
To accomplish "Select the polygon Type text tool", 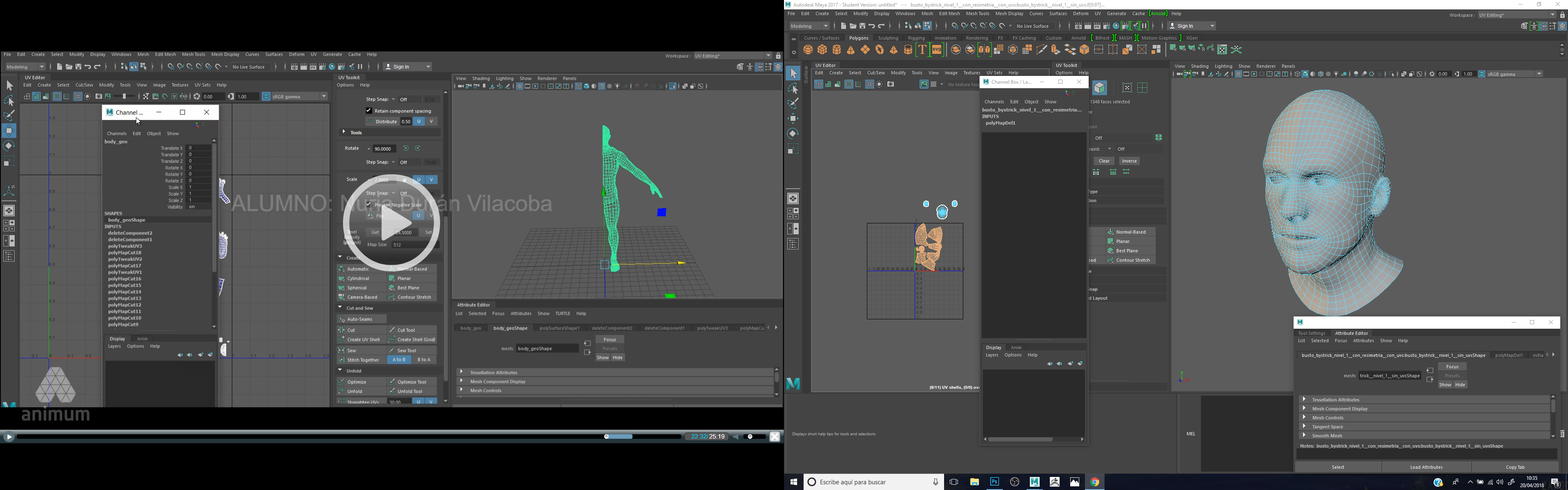I will click(922, 50).
